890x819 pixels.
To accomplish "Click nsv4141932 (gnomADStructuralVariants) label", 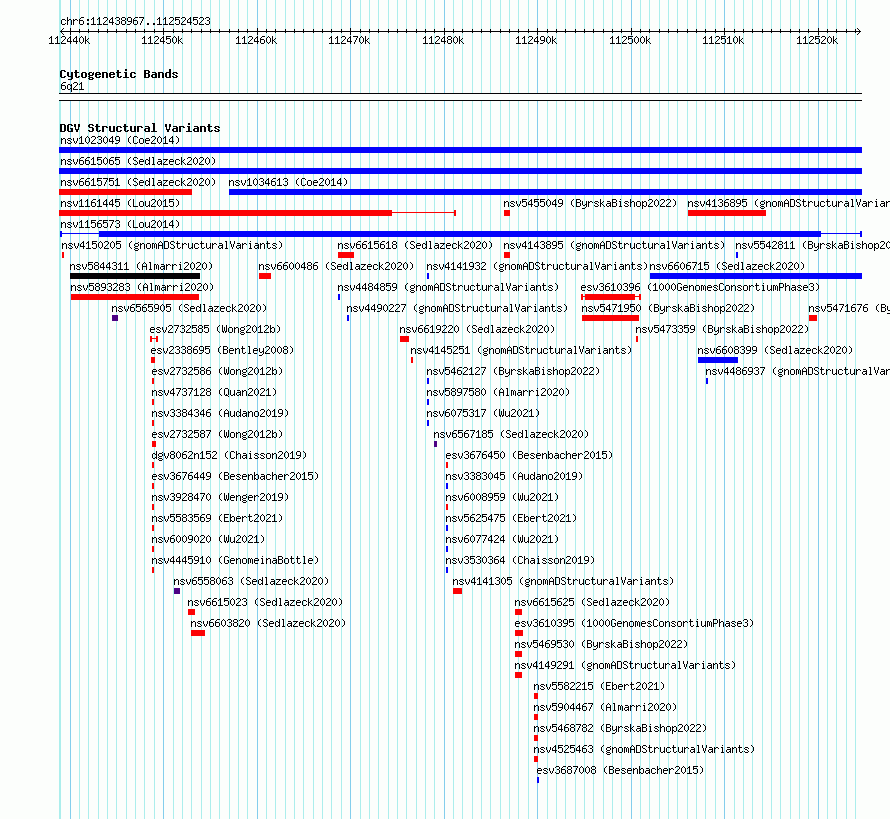I will coord(537,266).
